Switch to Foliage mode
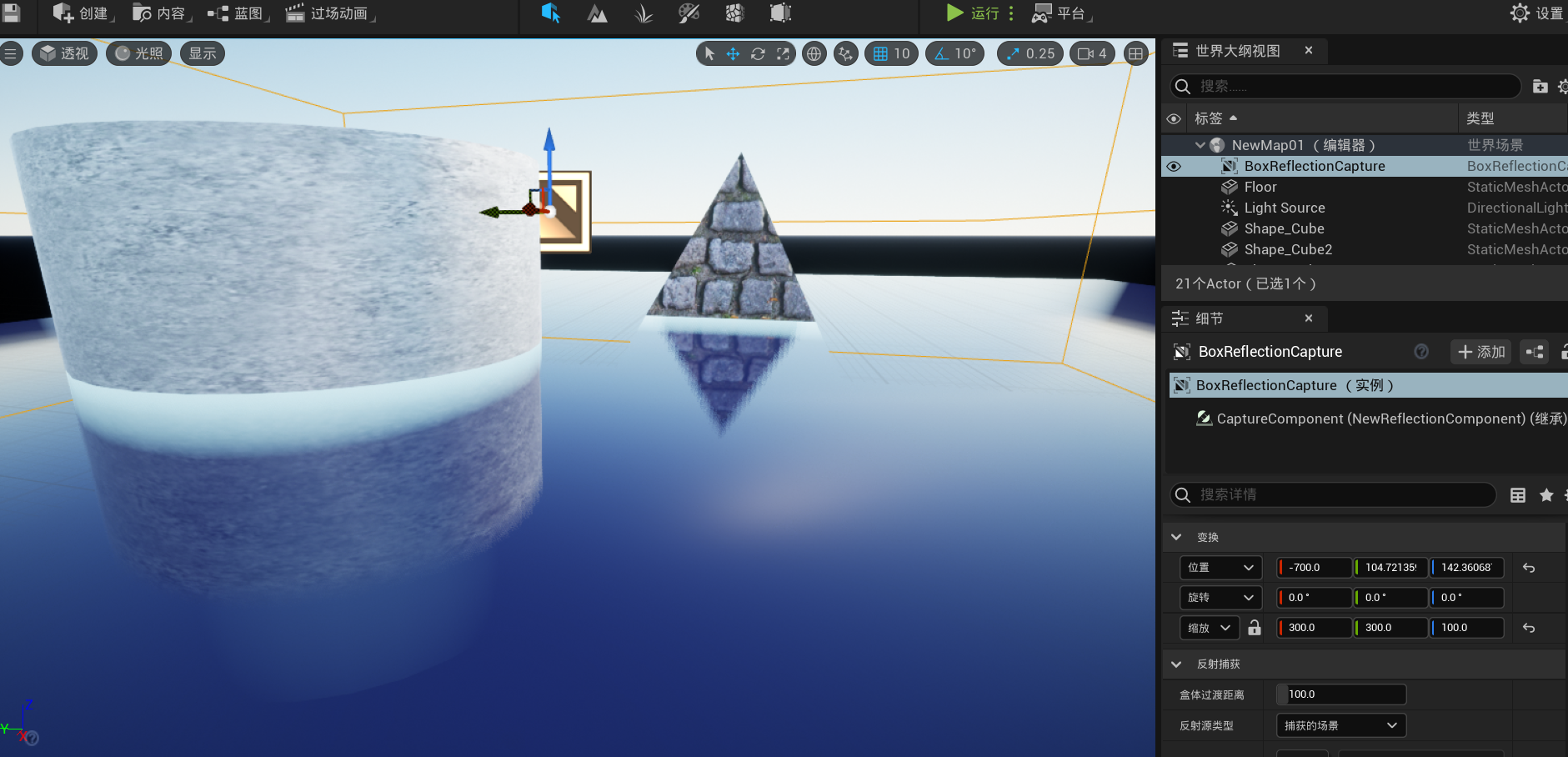This screenshot has height=757, width=1568. tap(643, 13)
